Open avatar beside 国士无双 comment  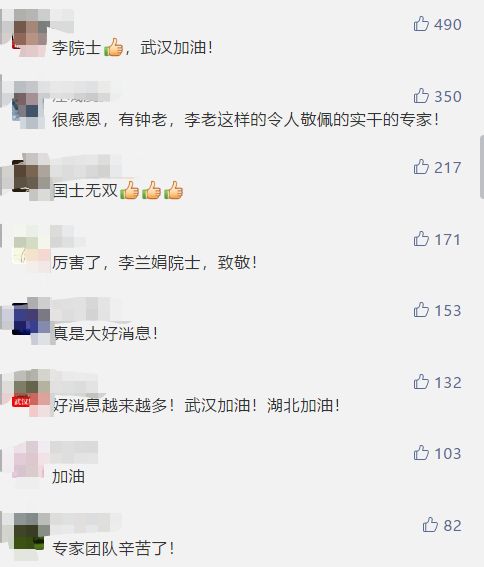31,176
